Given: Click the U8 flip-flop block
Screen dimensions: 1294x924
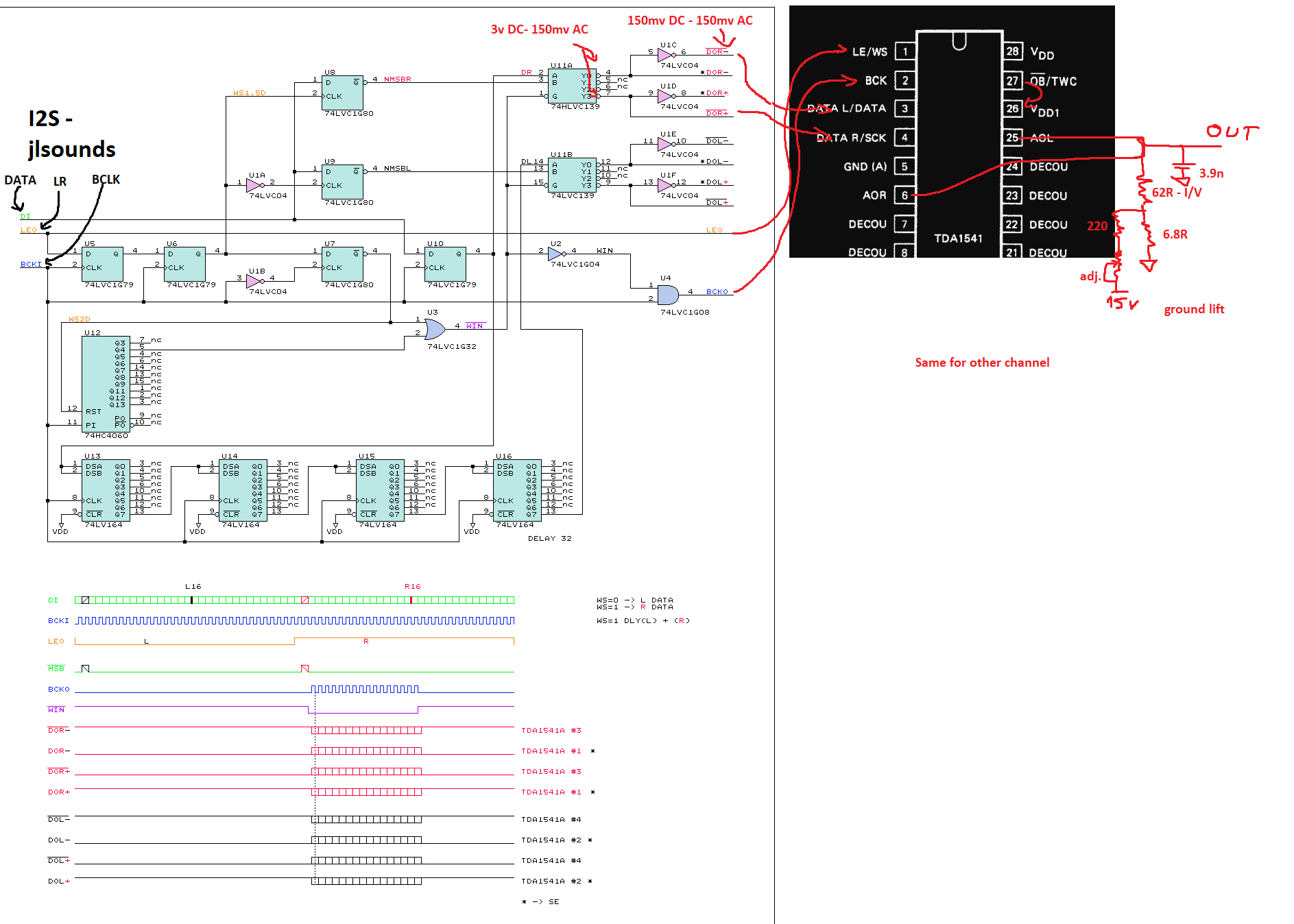Looking at the screenshot, I should (342, 93).
